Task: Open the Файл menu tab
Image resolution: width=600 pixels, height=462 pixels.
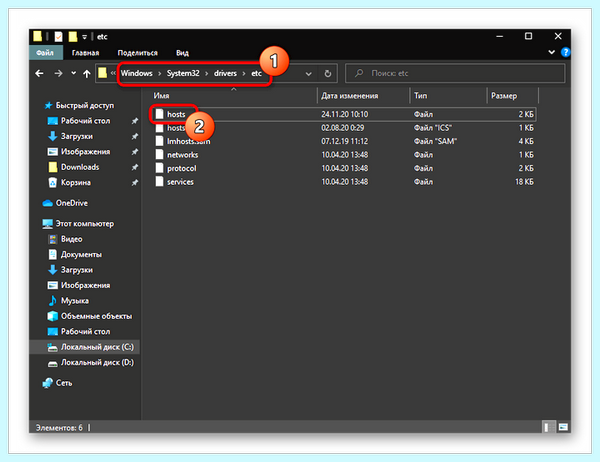Action: pyautogui.click(x=45, y=53)
